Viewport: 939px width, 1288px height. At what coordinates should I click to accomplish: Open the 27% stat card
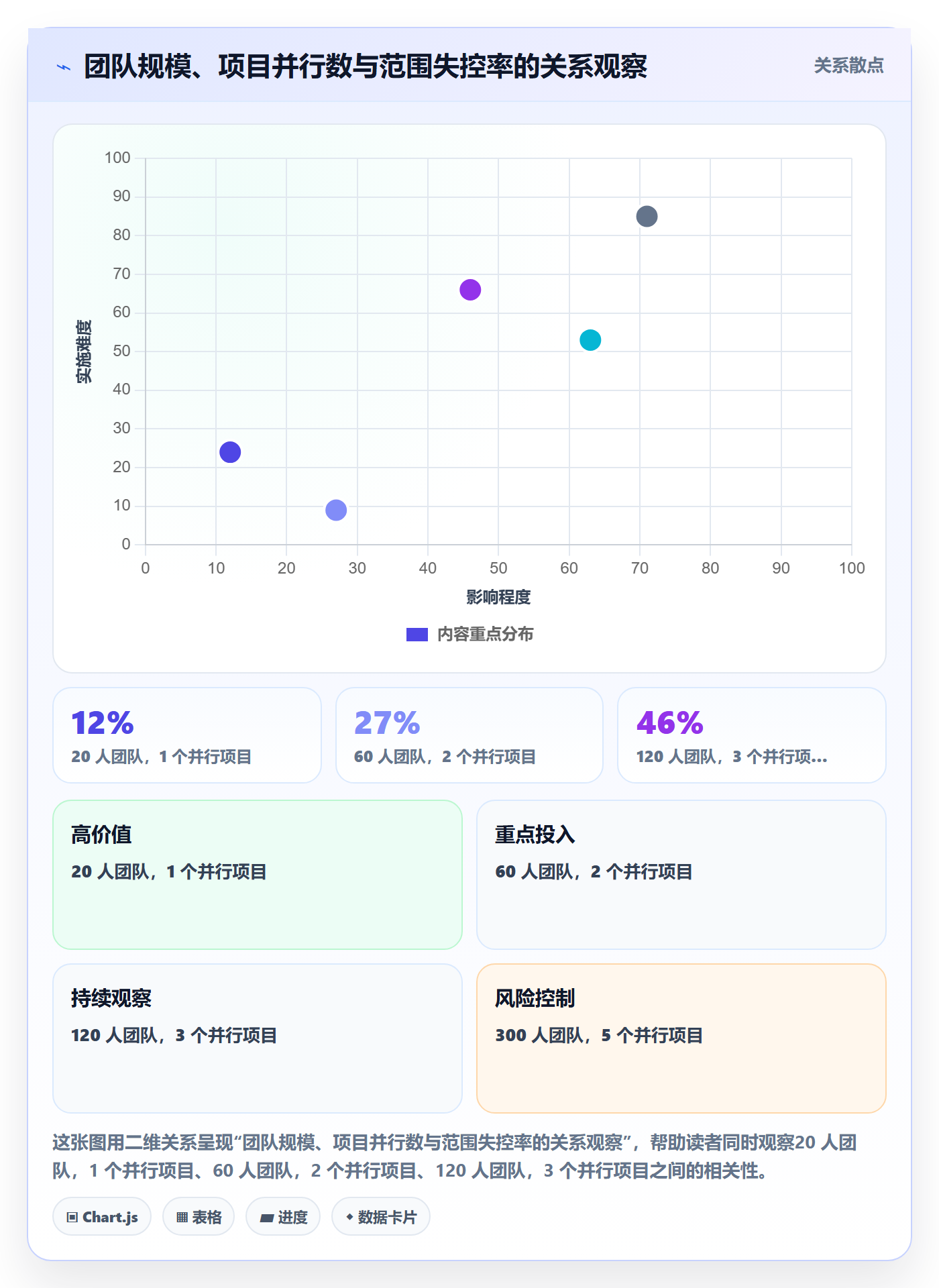(469, 735)
